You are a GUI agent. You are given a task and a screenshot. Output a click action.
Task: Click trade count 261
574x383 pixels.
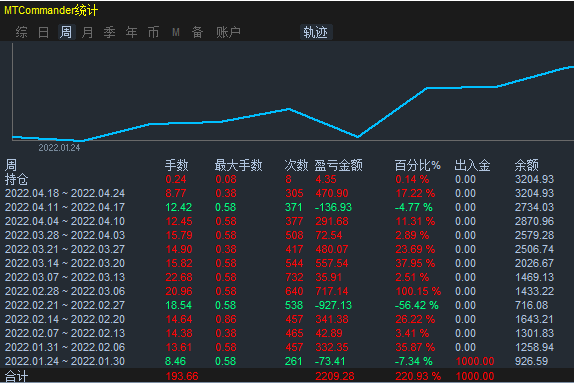pyautogui.click(x=294, y=361)
